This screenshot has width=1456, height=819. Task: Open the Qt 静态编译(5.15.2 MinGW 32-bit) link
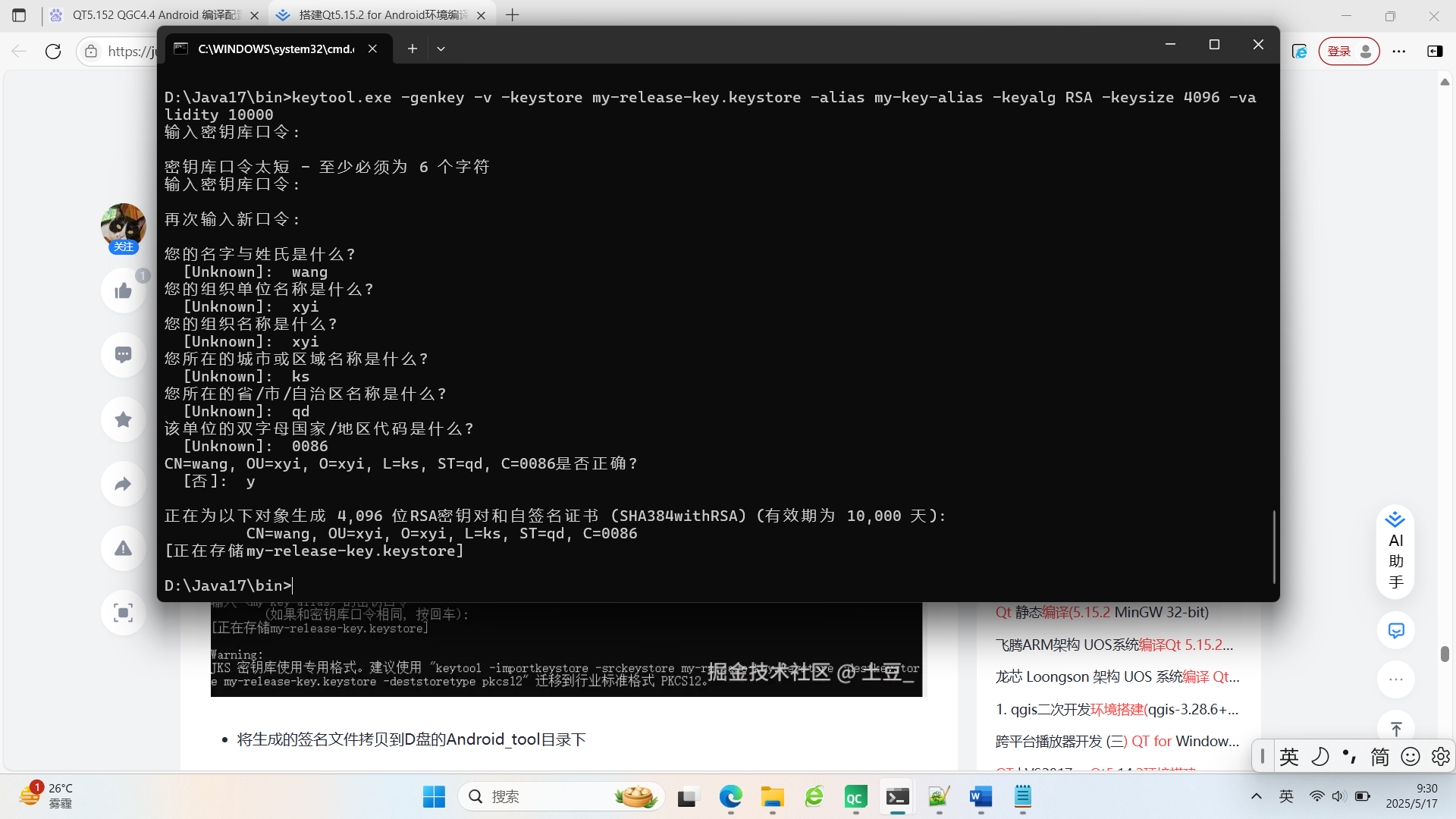(1101, 612)
